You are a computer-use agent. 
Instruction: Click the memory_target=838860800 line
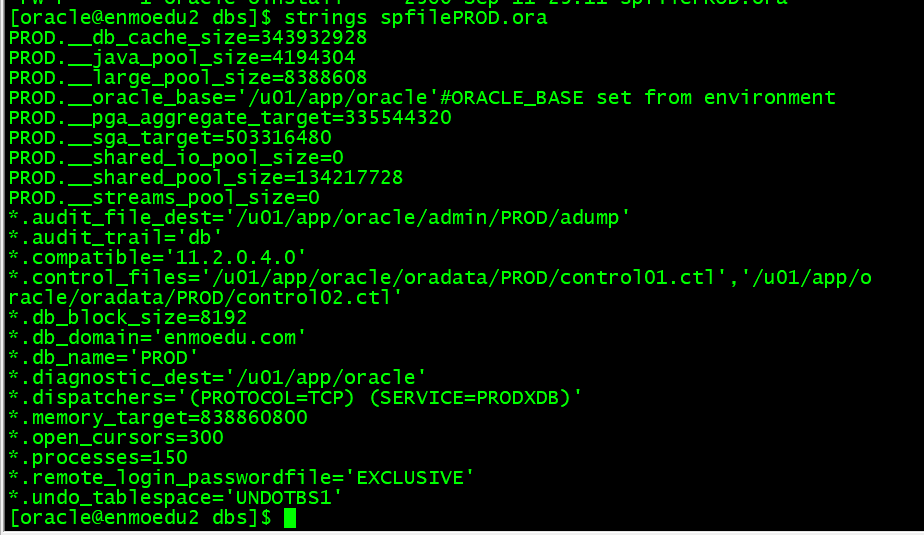(158, 418)
